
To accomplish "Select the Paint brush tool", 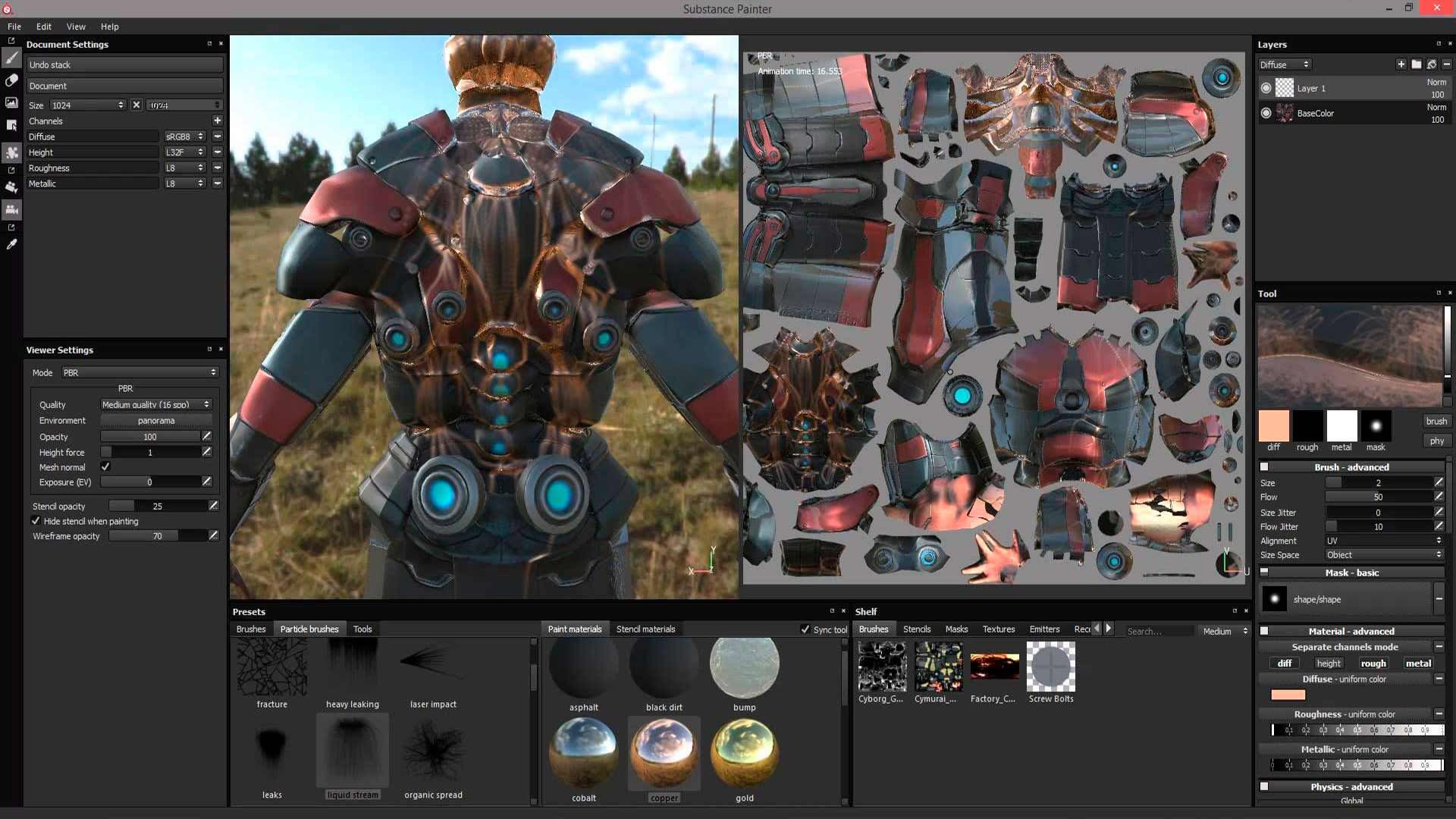I will [11, 58].
